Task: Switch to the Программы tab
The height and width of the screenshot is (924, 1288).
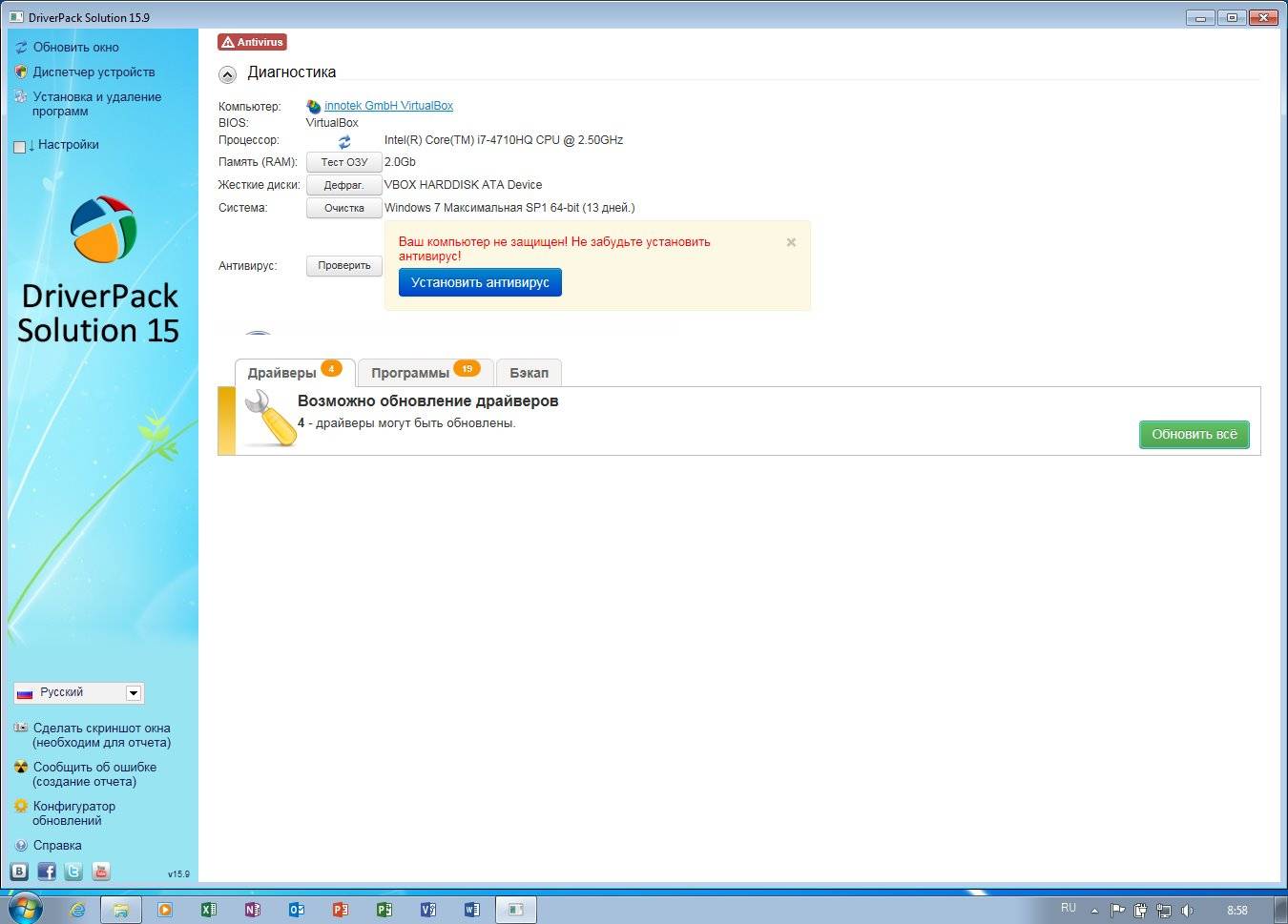Action: (426, 373)
